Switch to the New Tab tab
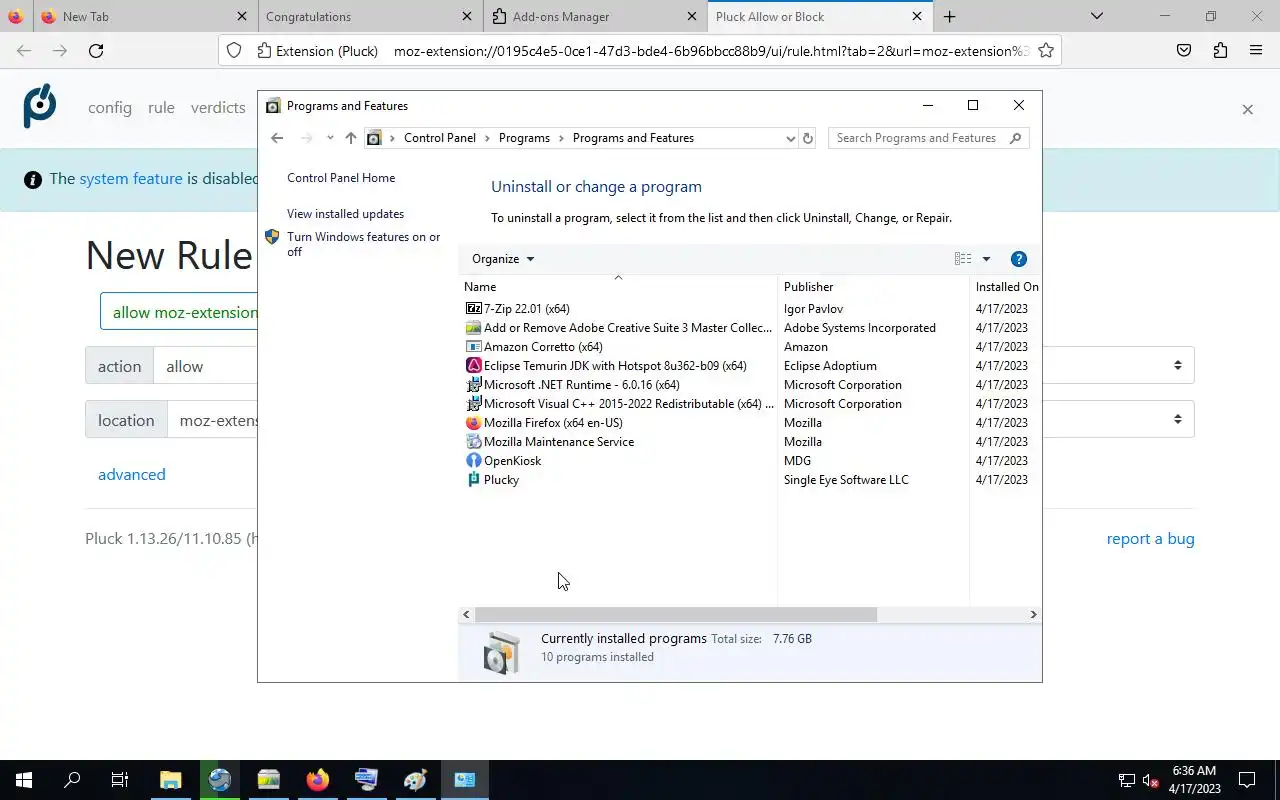 144,17
